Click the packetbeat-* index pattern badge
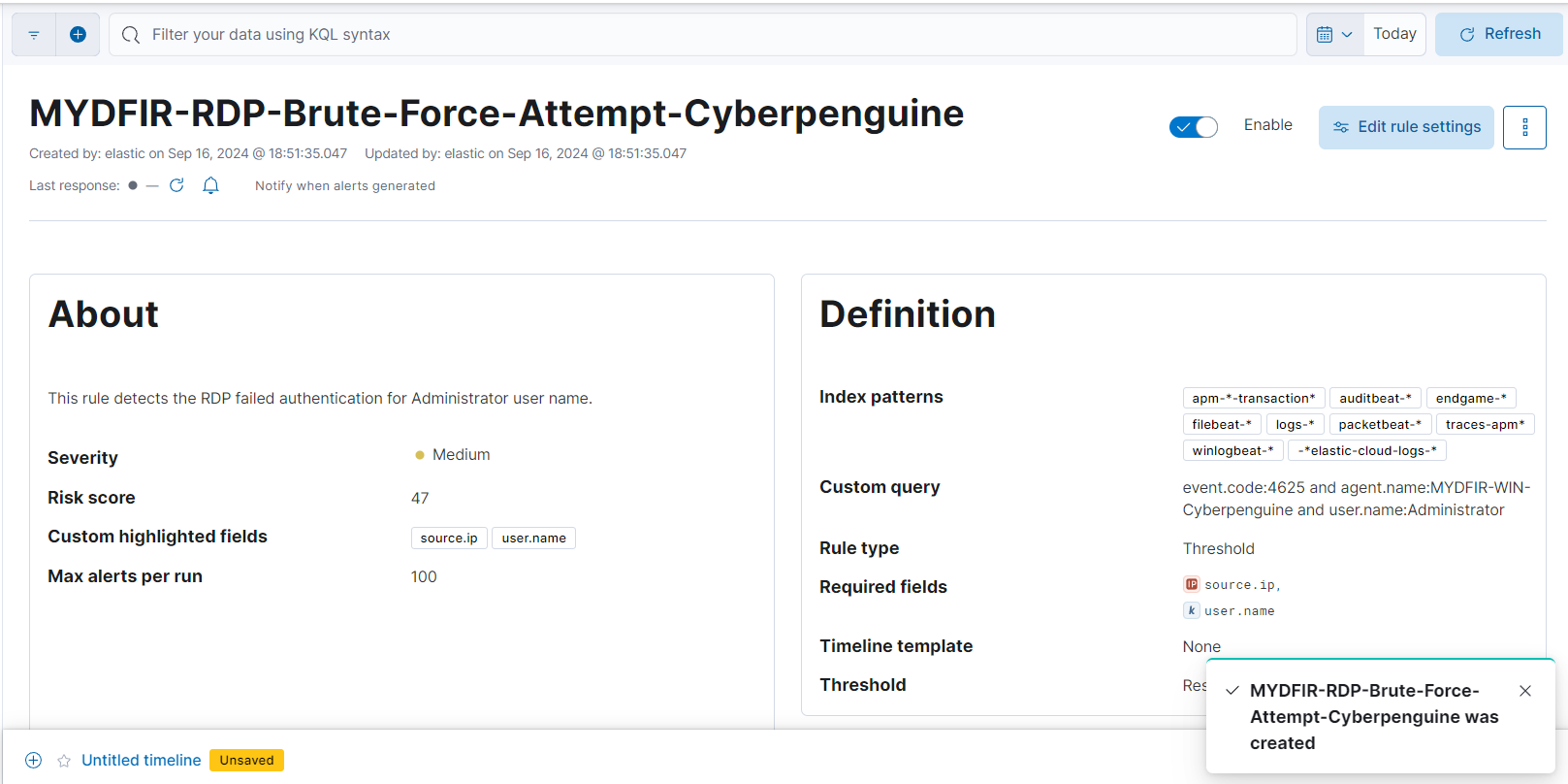 click(1380, 425)
